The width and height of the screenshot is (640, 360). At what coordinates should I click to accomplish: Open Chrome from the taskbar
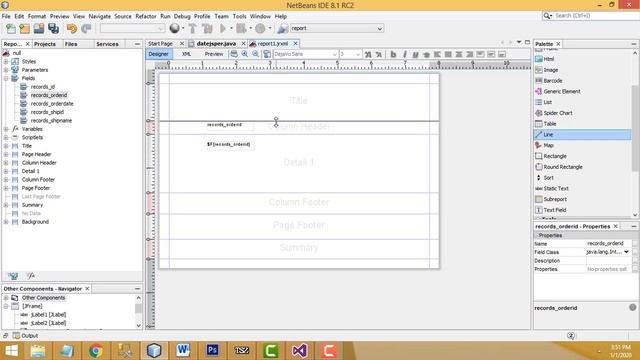(x=96, y=351)
